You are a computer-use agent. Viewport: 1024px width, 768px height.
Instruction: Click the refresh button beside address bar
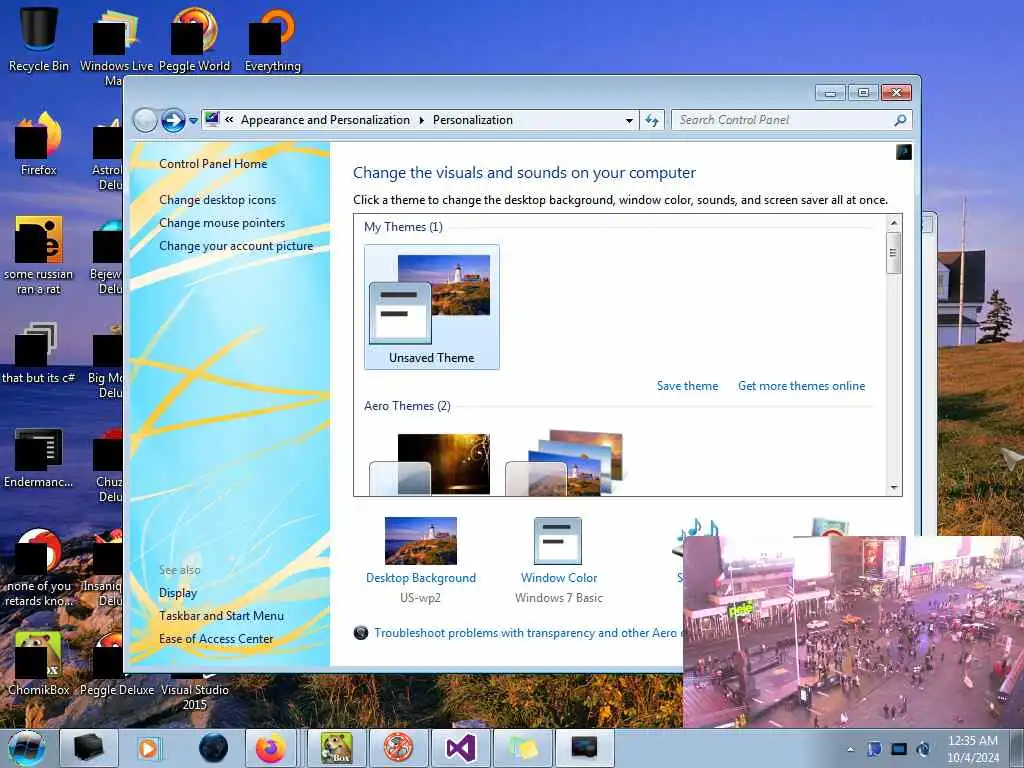[x=652, y=120]
